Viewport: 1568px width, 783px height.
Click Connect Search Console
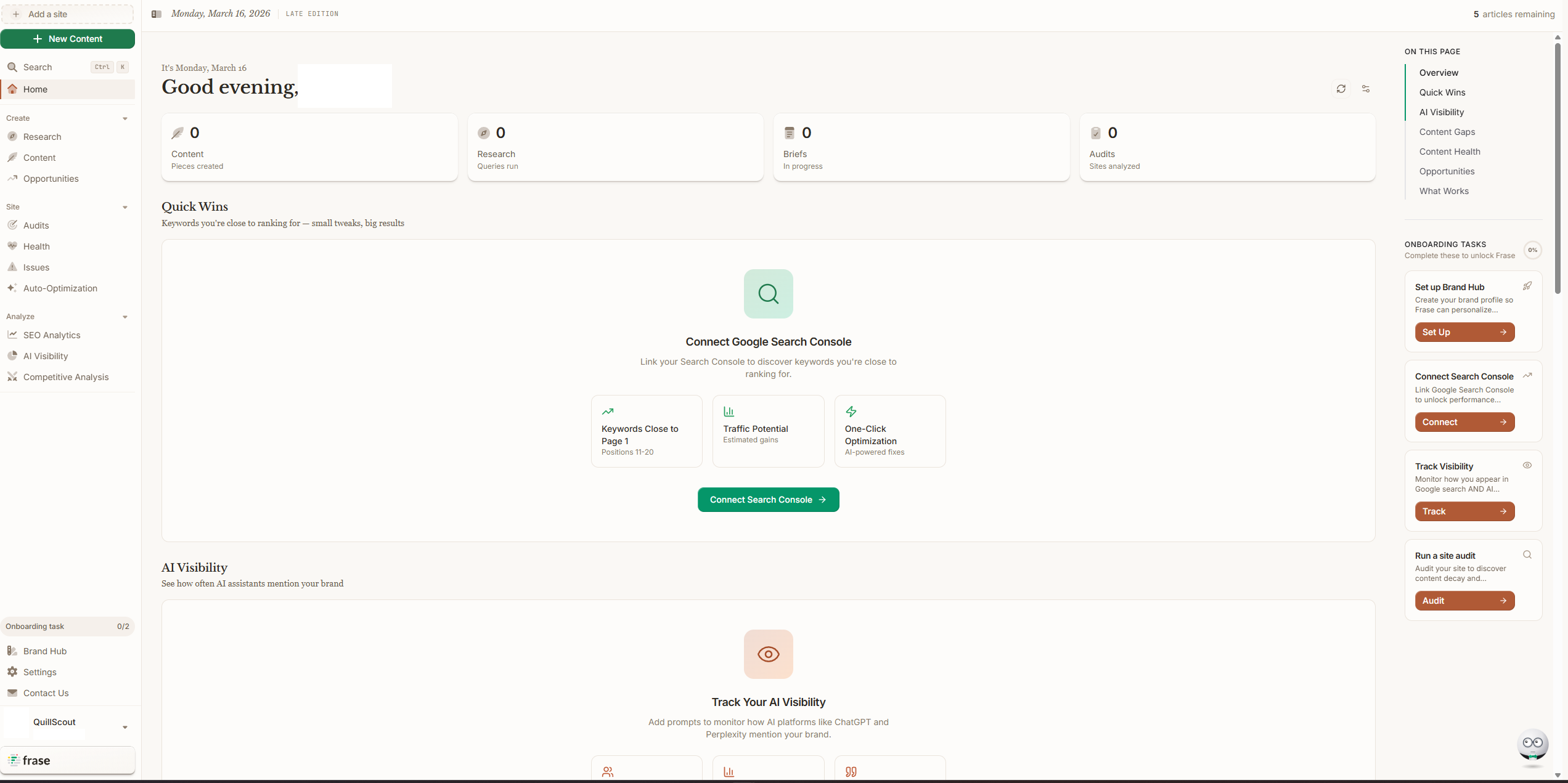point(768,499)
